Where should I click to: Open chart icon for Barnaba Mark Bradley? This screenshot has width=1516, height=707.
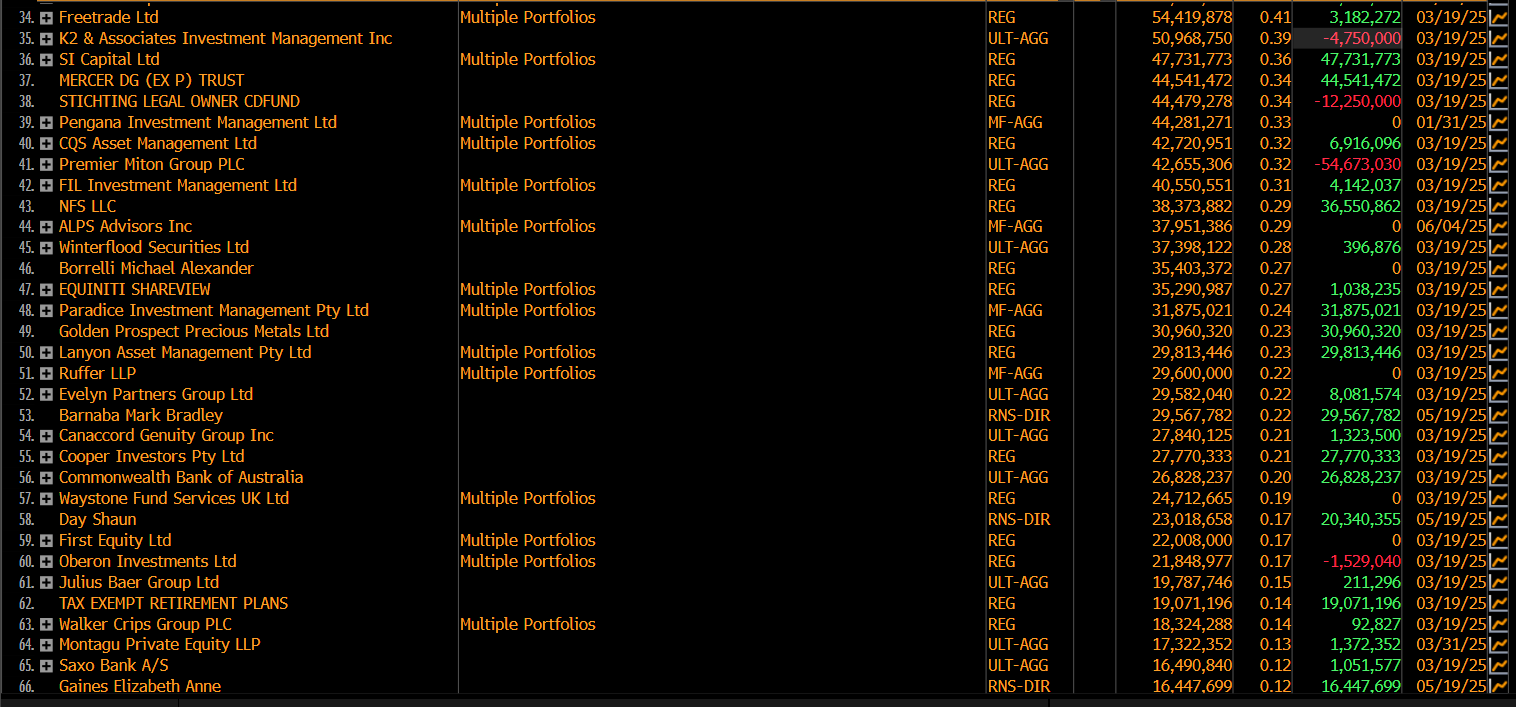pyautogui.click(x=1498, y=415)
